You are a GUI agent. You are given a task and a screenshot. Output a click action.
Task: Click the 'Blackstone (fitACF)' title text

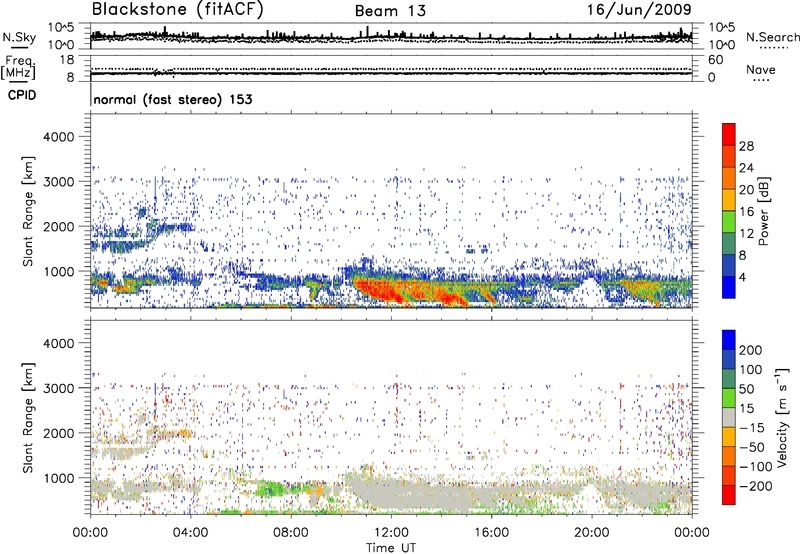[178, 10]
